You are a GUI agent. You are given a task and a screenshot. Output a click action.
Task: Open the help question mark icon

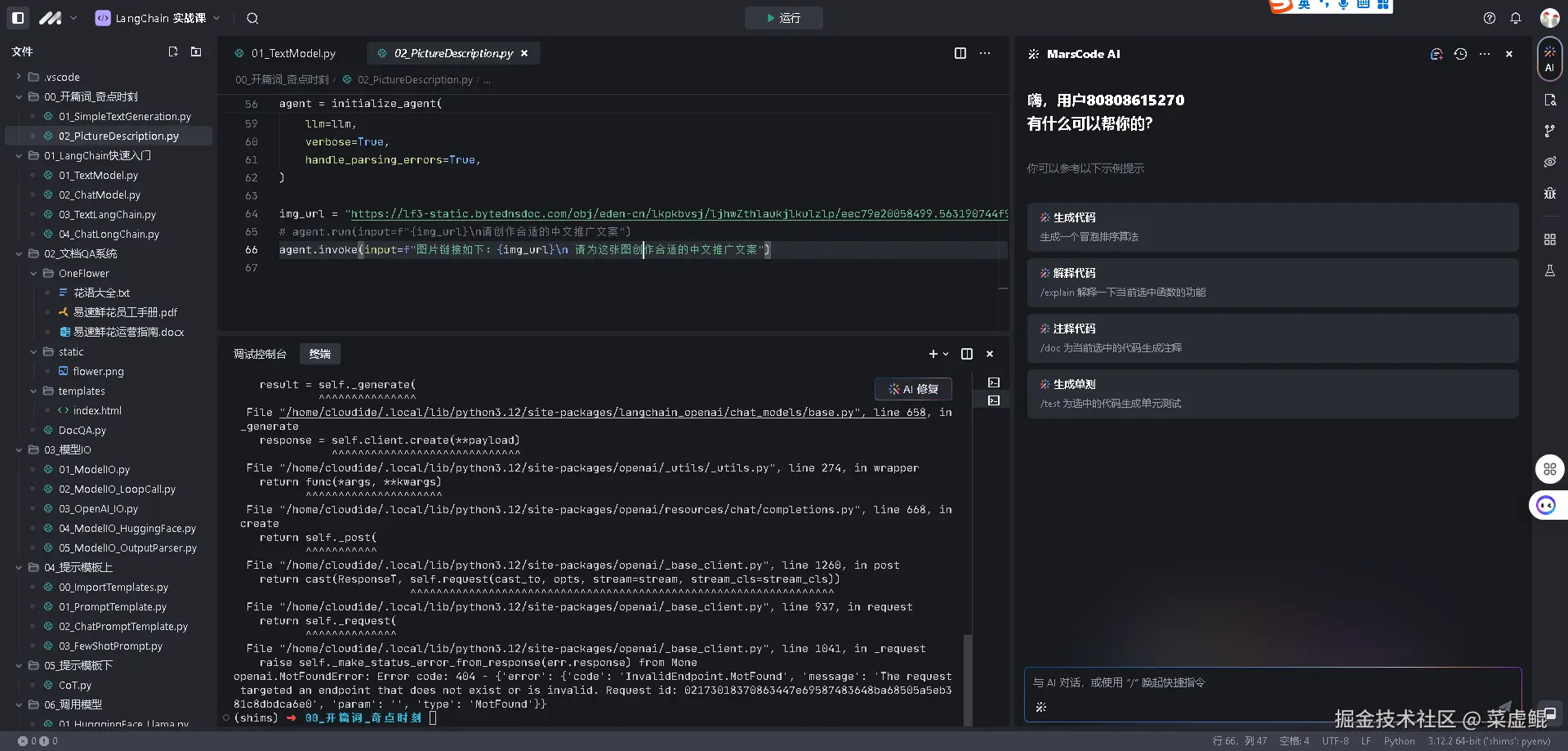click(x=1490, y=18)
